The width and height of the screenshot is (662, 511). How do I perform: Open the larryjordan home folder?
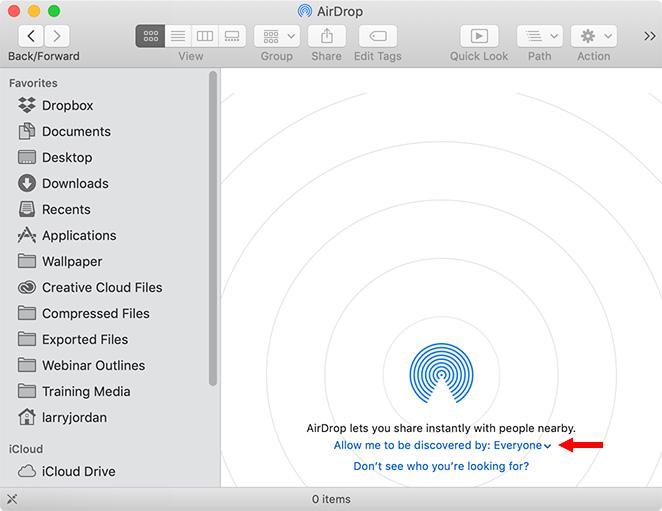pyautogui.click(x=62, y=417)
